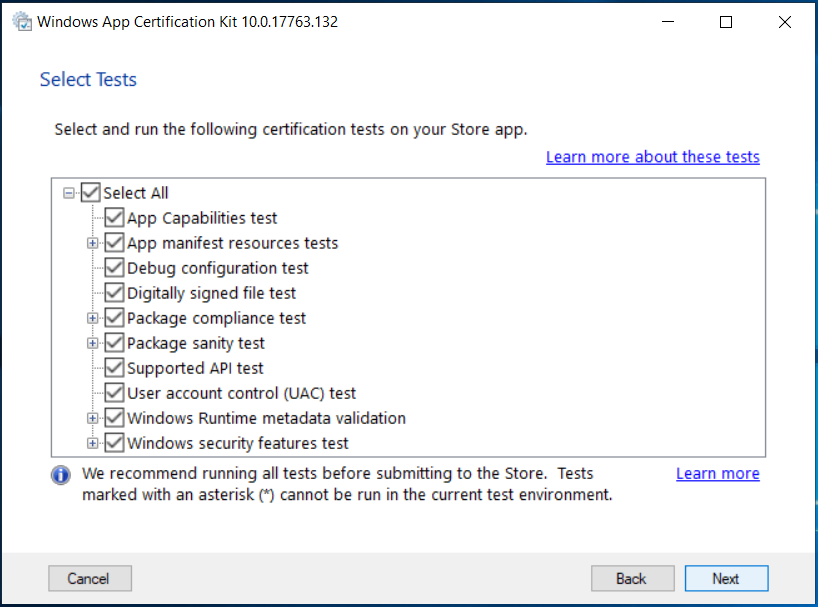This screenshot has width=818, height=607.
Task: Toggle Windows security features test checkbox
Action: pyautogui.click(x=114, y=443)
